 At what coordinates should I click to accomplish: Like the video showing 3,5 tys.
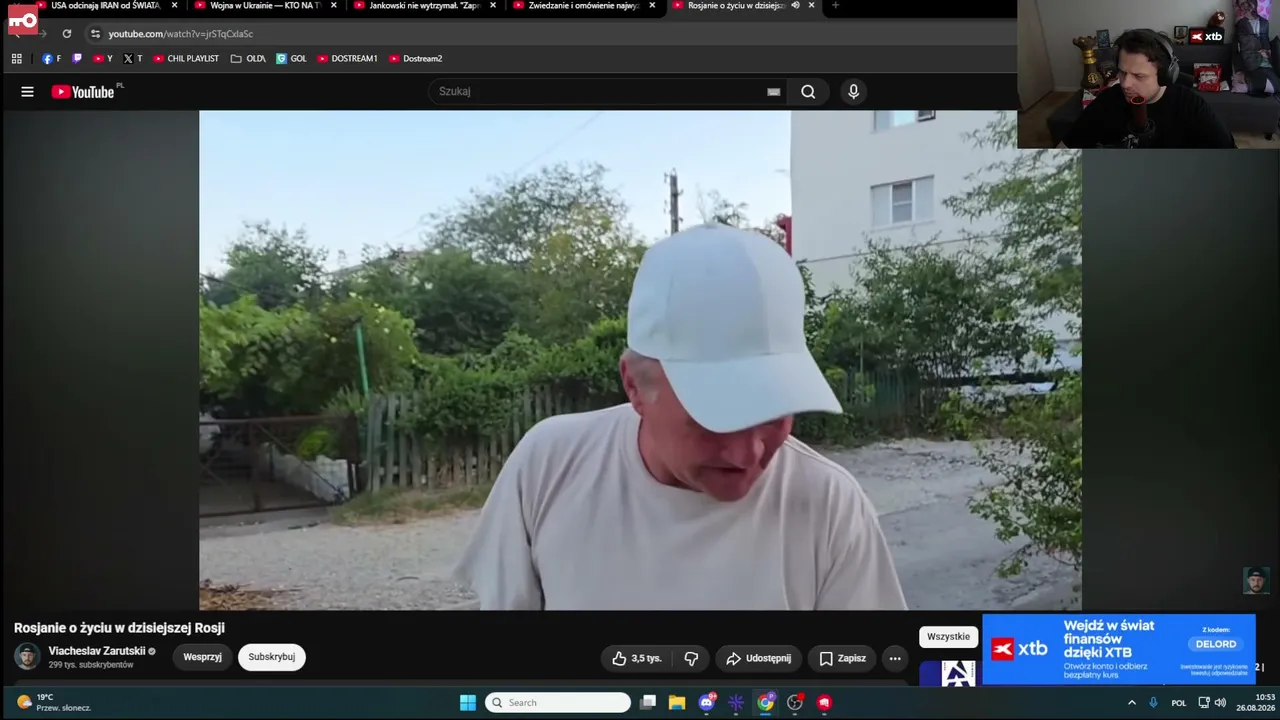(x=637, y=658)
